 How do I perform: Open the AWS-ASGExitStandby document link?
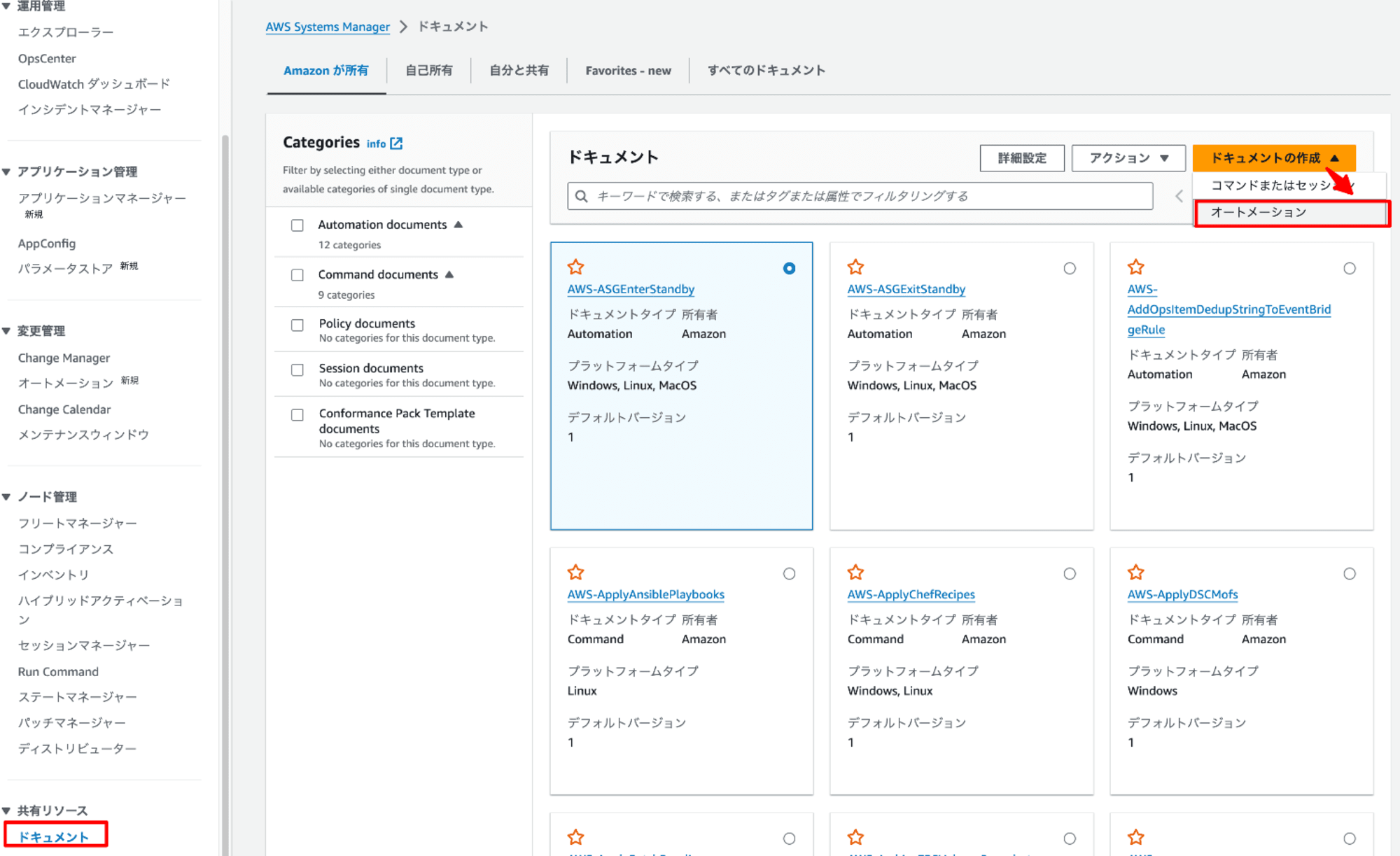(906, 289)
